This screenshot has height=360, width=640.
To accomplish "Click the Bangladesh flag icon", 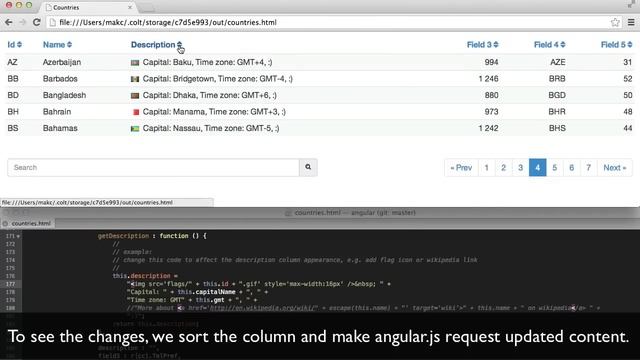I will point(135,96).
